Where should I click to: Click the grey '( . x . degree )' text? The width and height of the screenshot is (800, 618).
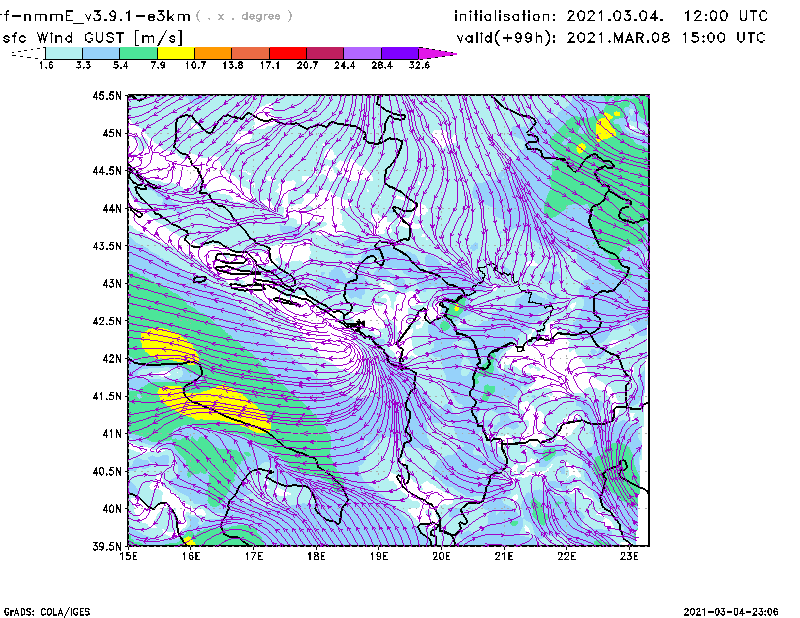tap(244, 16)
